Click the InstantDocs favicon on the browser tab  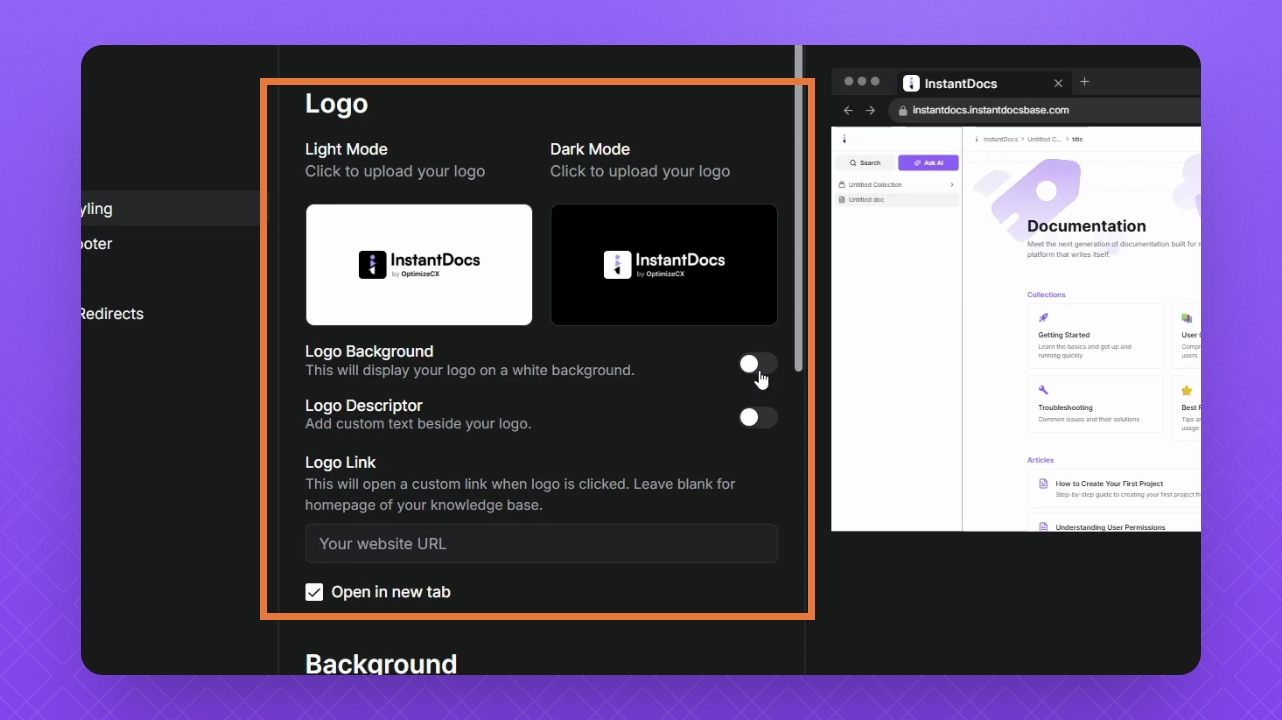911,83
